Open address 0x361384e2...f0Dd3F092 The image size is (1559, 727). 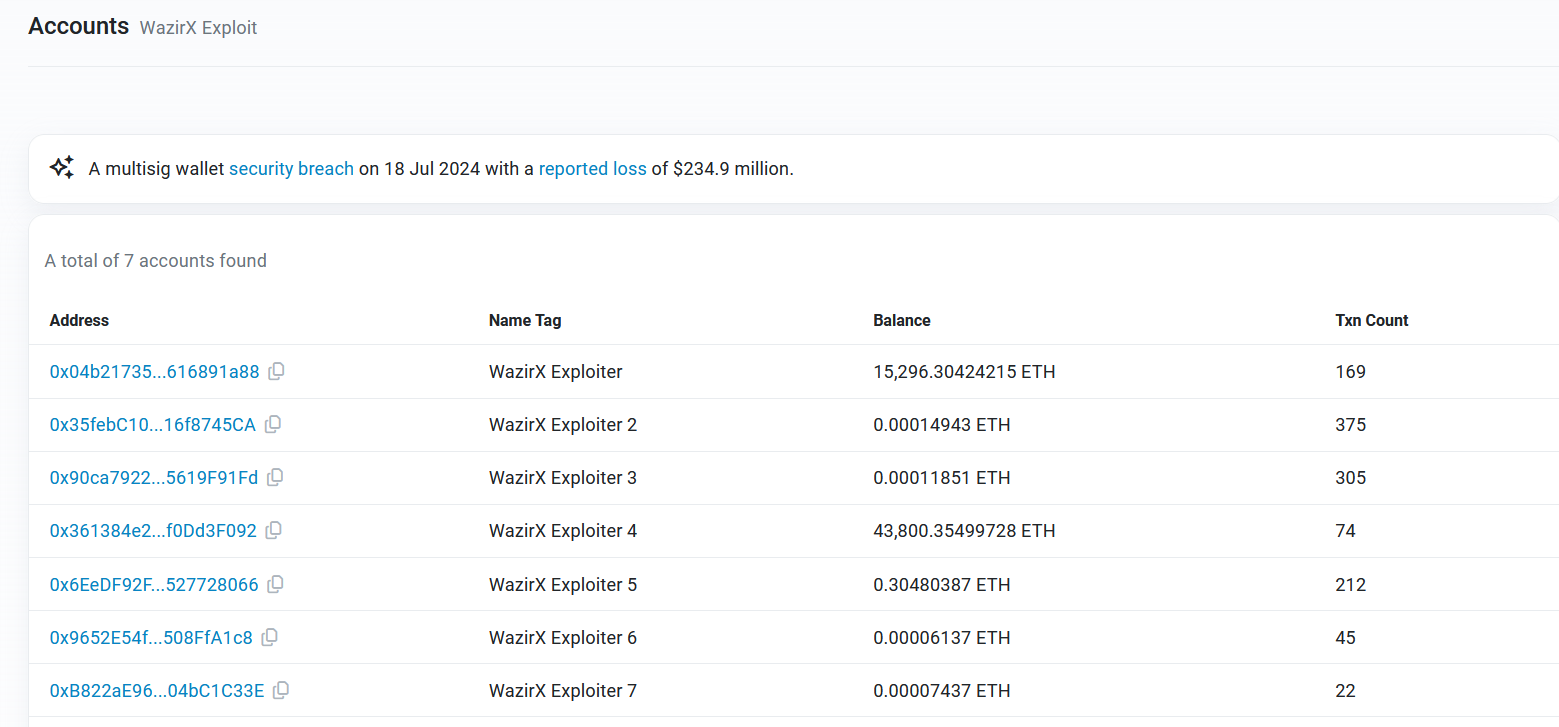coord(153,531)
